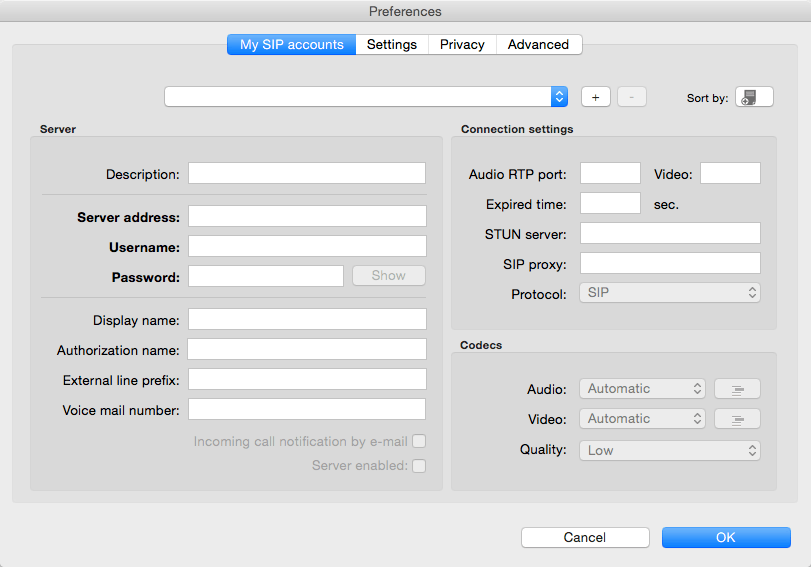This screenshot has height=567, width=811.
Task: Click into the STUN server field
Action: 670,234
